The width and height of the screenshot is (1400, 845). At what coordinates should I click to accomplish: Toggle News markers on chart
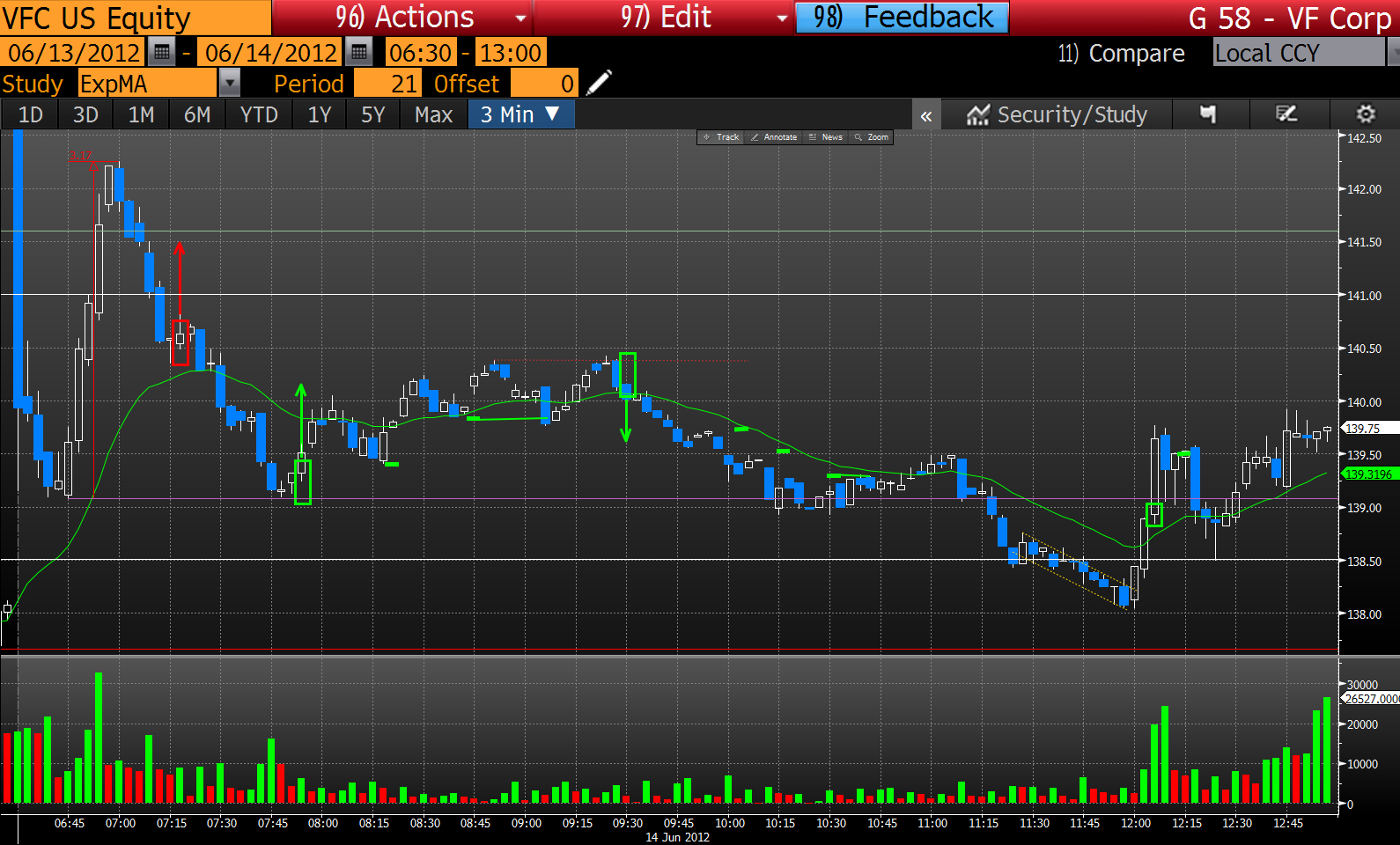(x=826, y=137)
